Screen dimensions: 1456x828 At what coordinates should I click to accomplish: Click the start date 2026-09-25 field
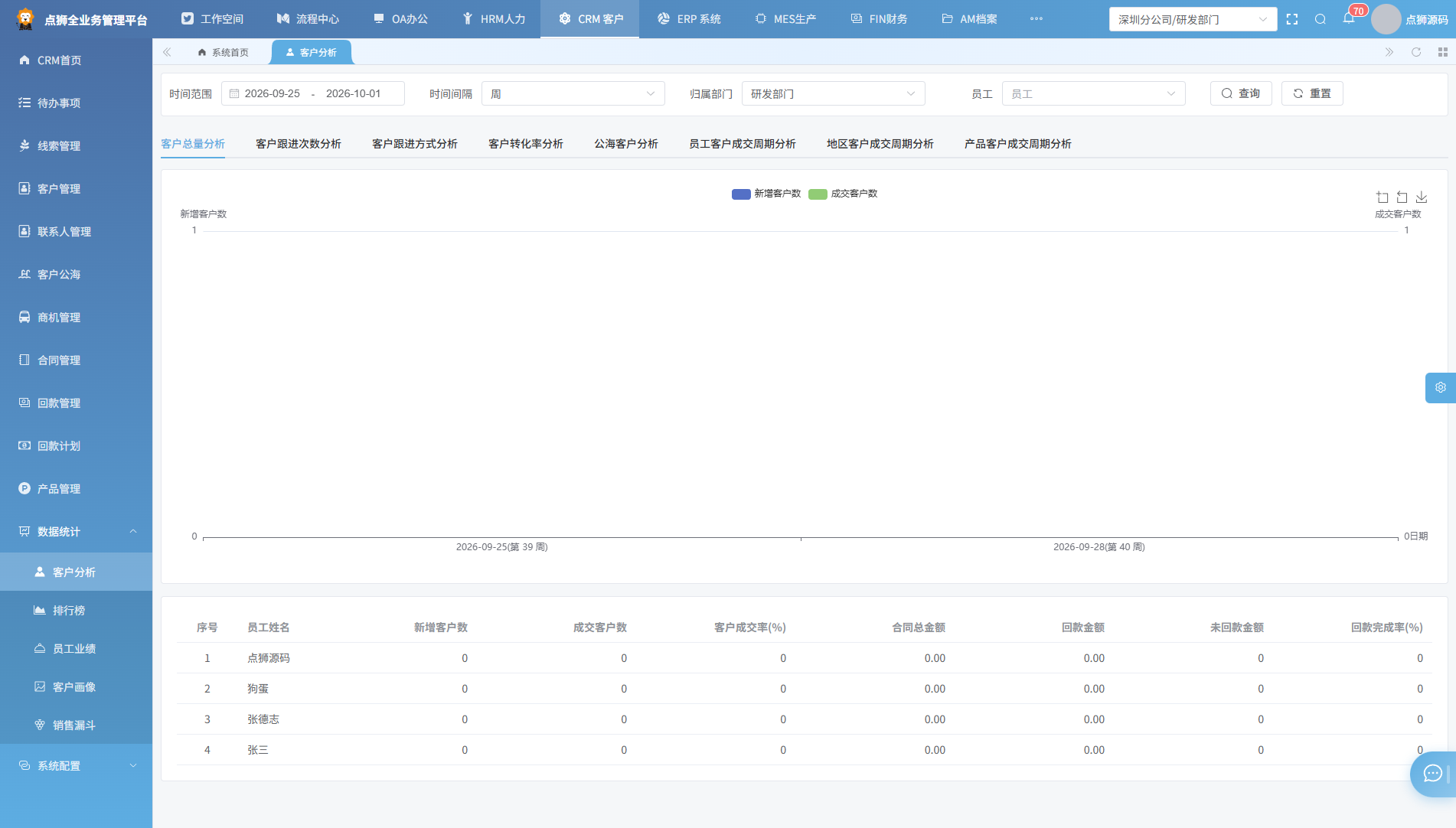pos(272,93)
